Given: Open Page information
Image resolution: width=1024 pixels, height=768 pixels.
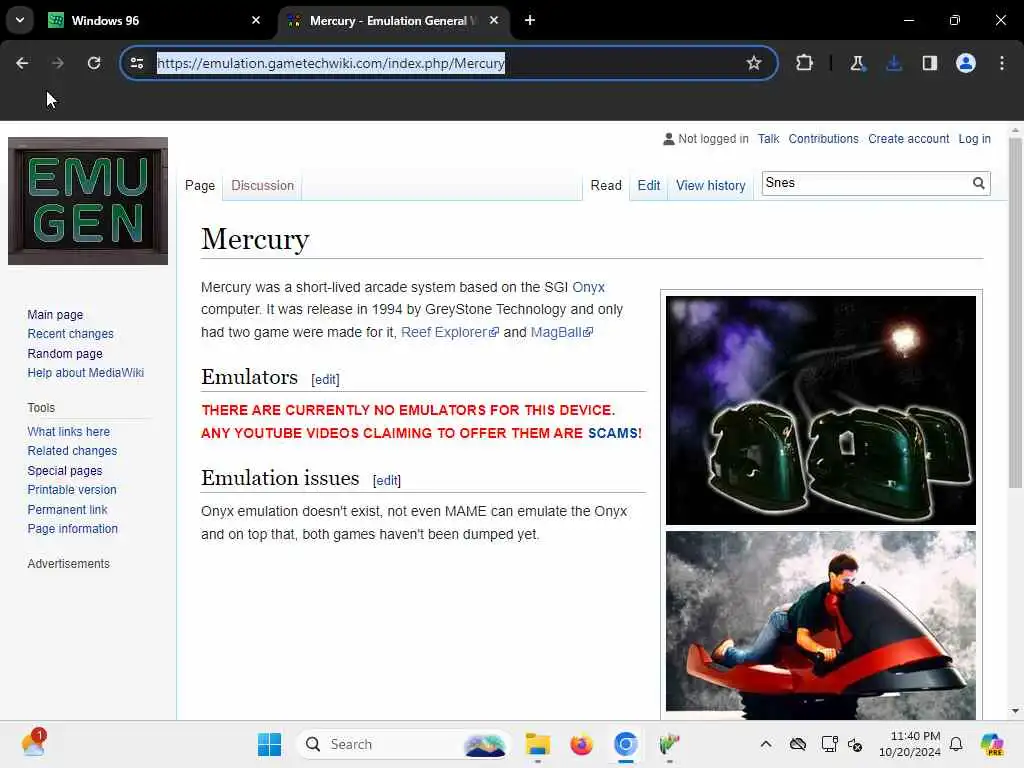Looking at the screenshot, I should pos(72,529).
